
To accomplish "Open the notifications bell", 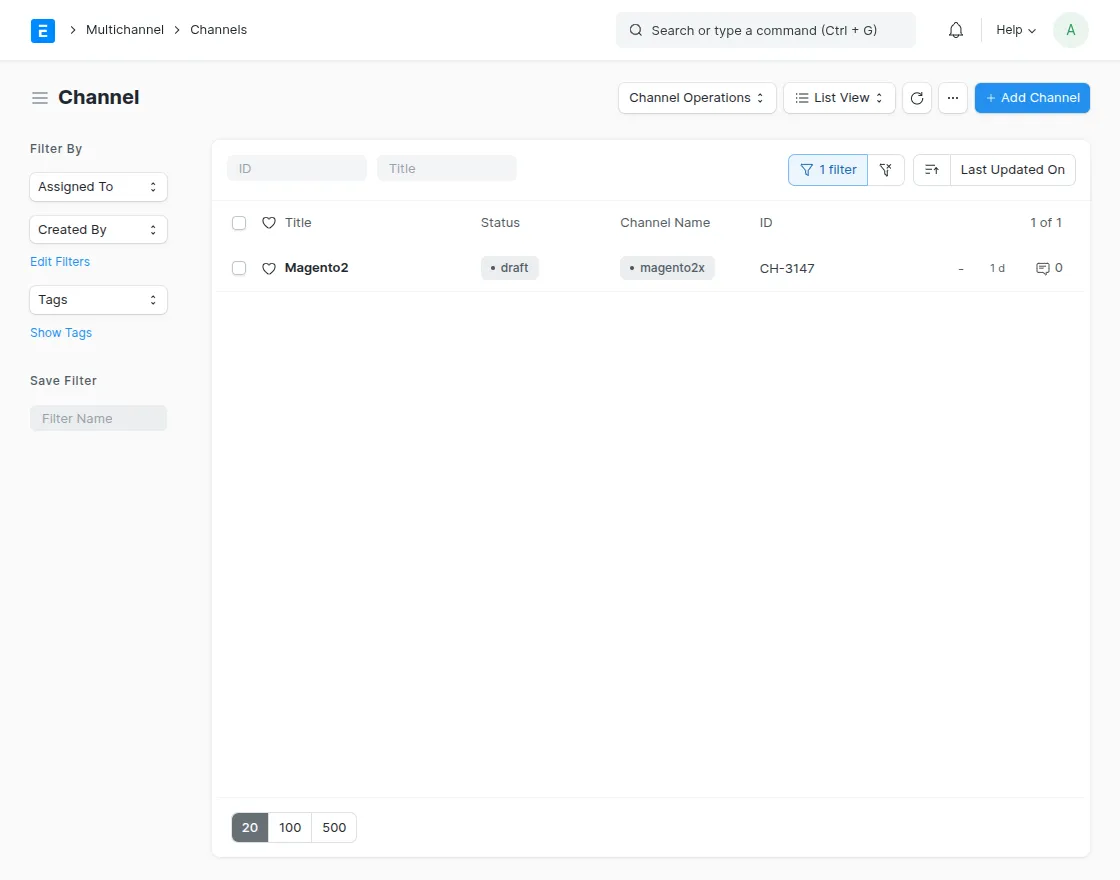I will [956, 30].
